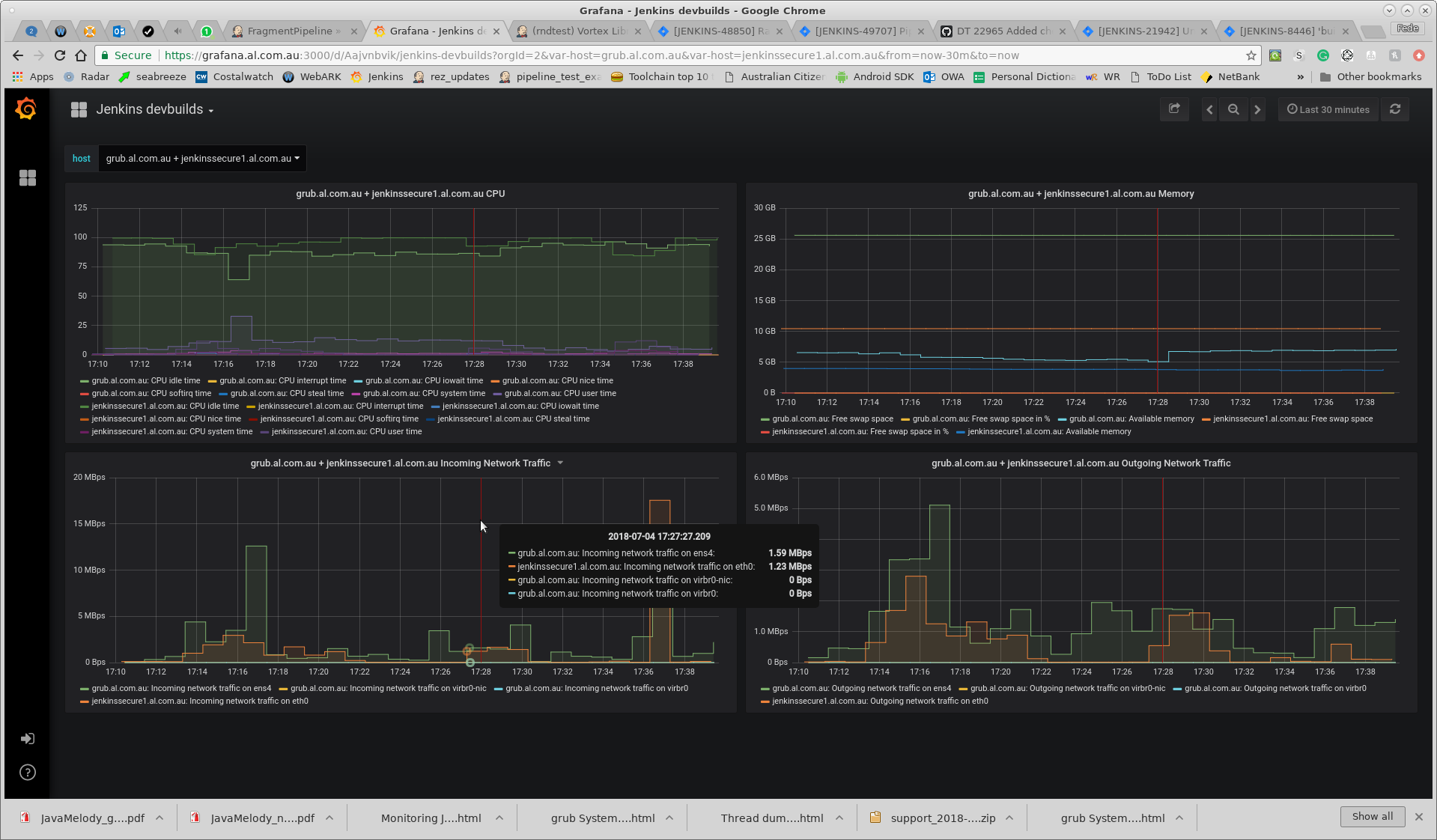The image size is (1437, 840).
Task: Switch to JENKINS-49707 tab
Action: click(x=861, y=31)
